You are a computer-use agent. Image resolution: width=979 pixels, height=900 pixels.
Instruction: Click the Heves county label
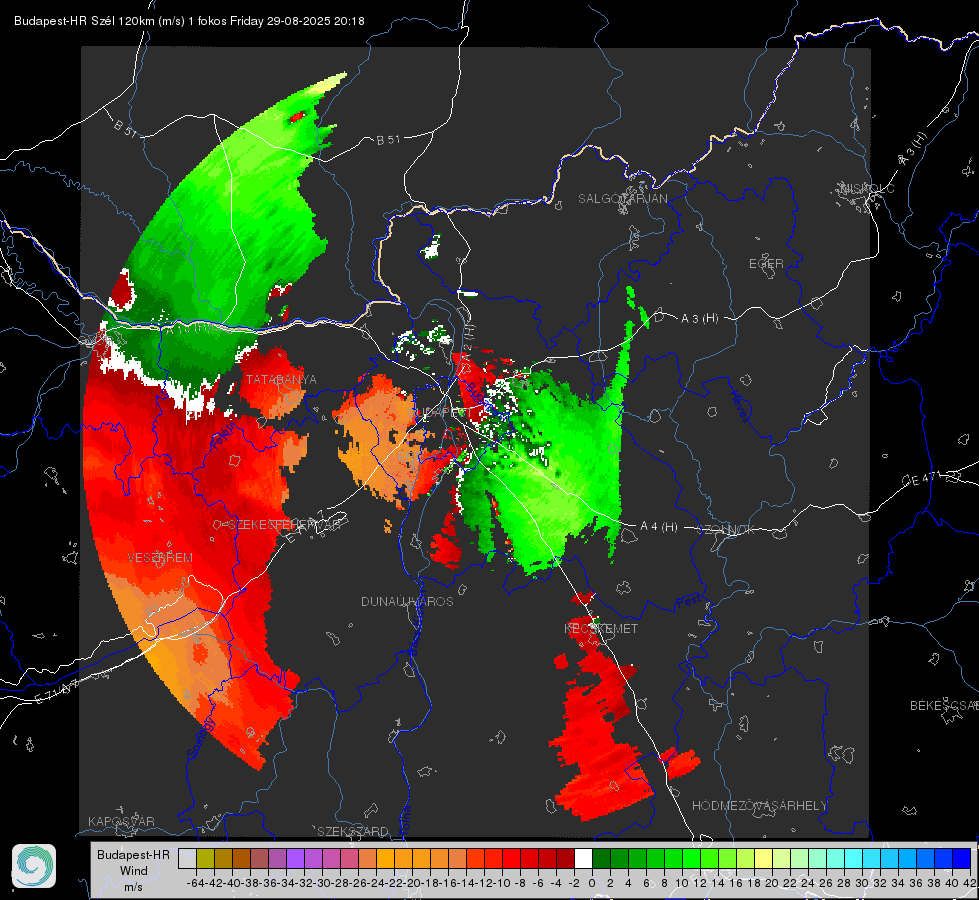pos(739,407)
